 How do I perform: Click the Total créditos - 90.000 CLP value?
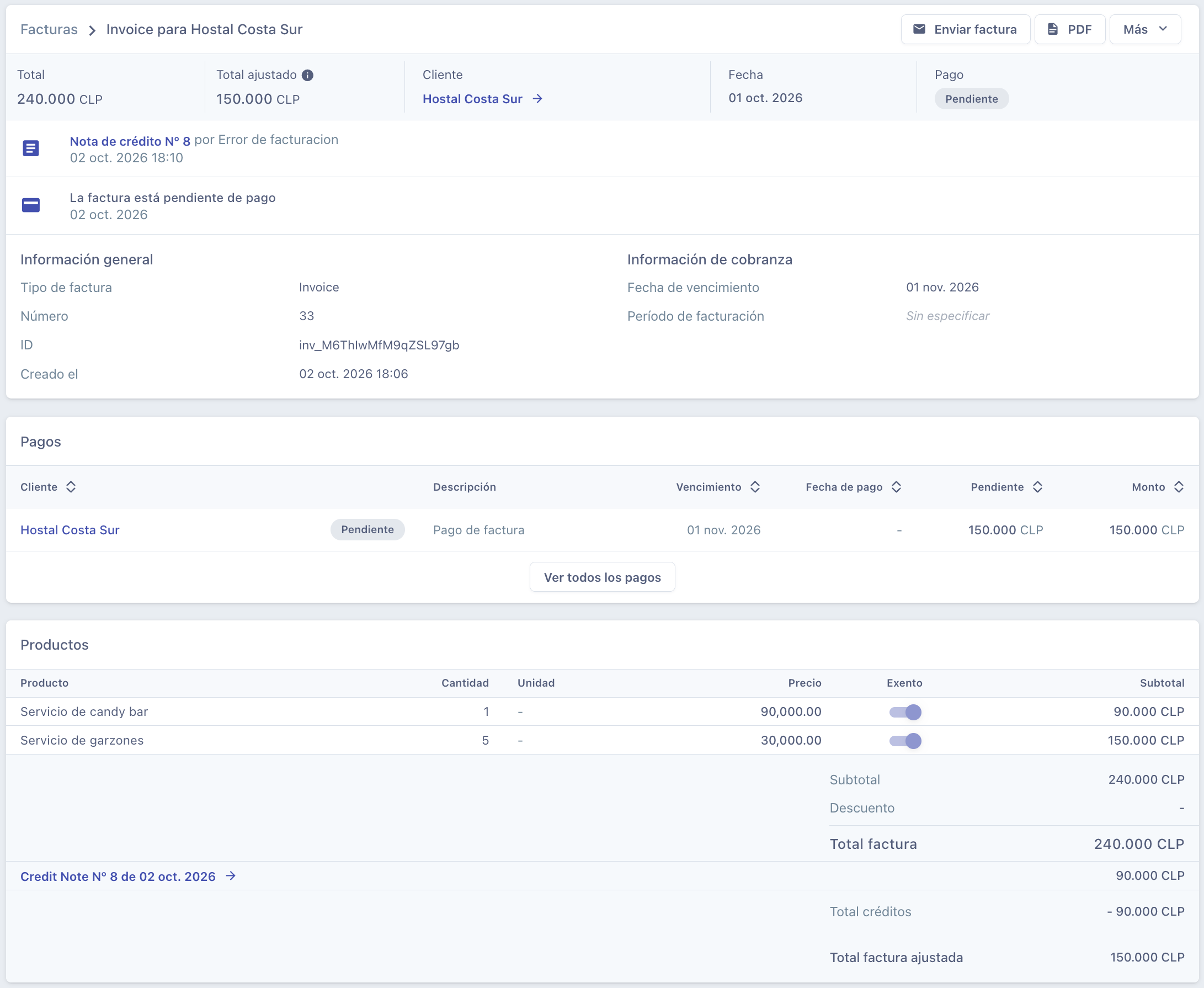pyautogui.click(x=1146, y=911)
